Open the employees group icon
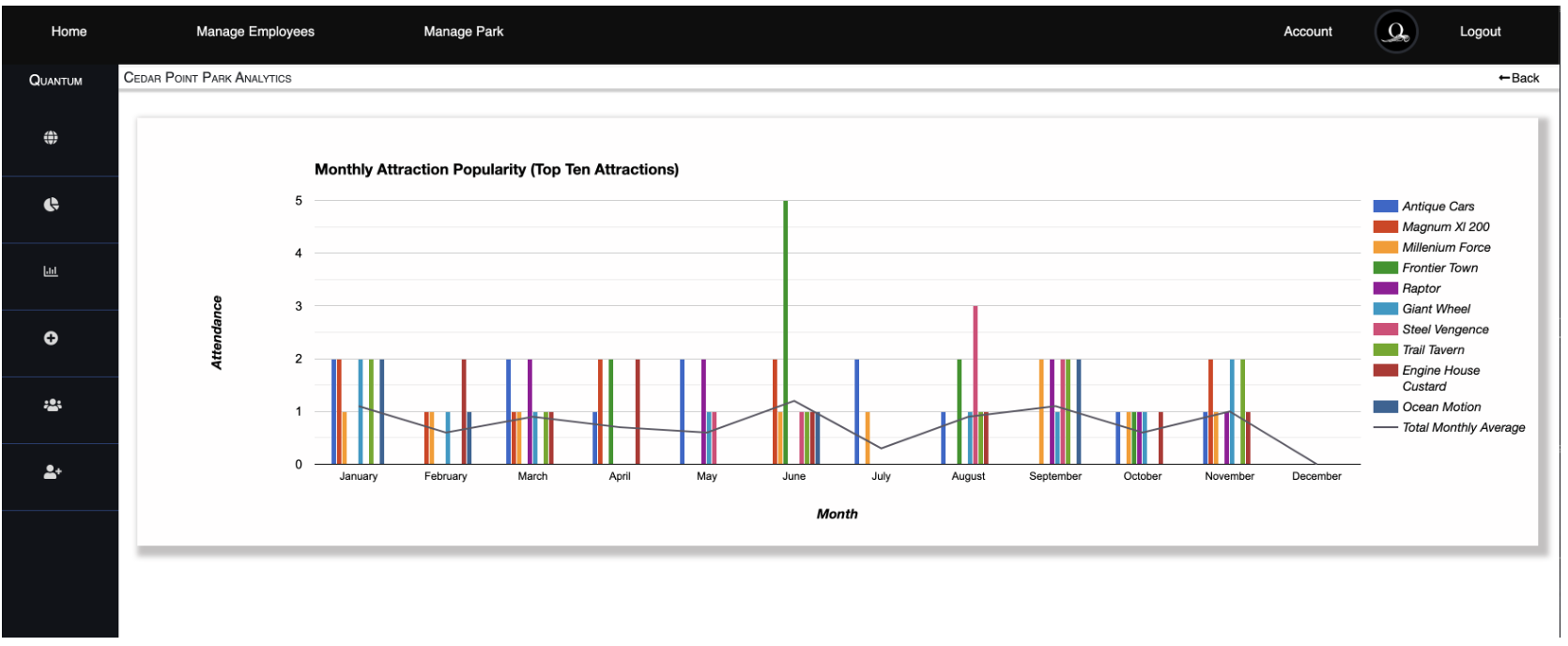Screen dimensions: 1568x646 (53, 405)
